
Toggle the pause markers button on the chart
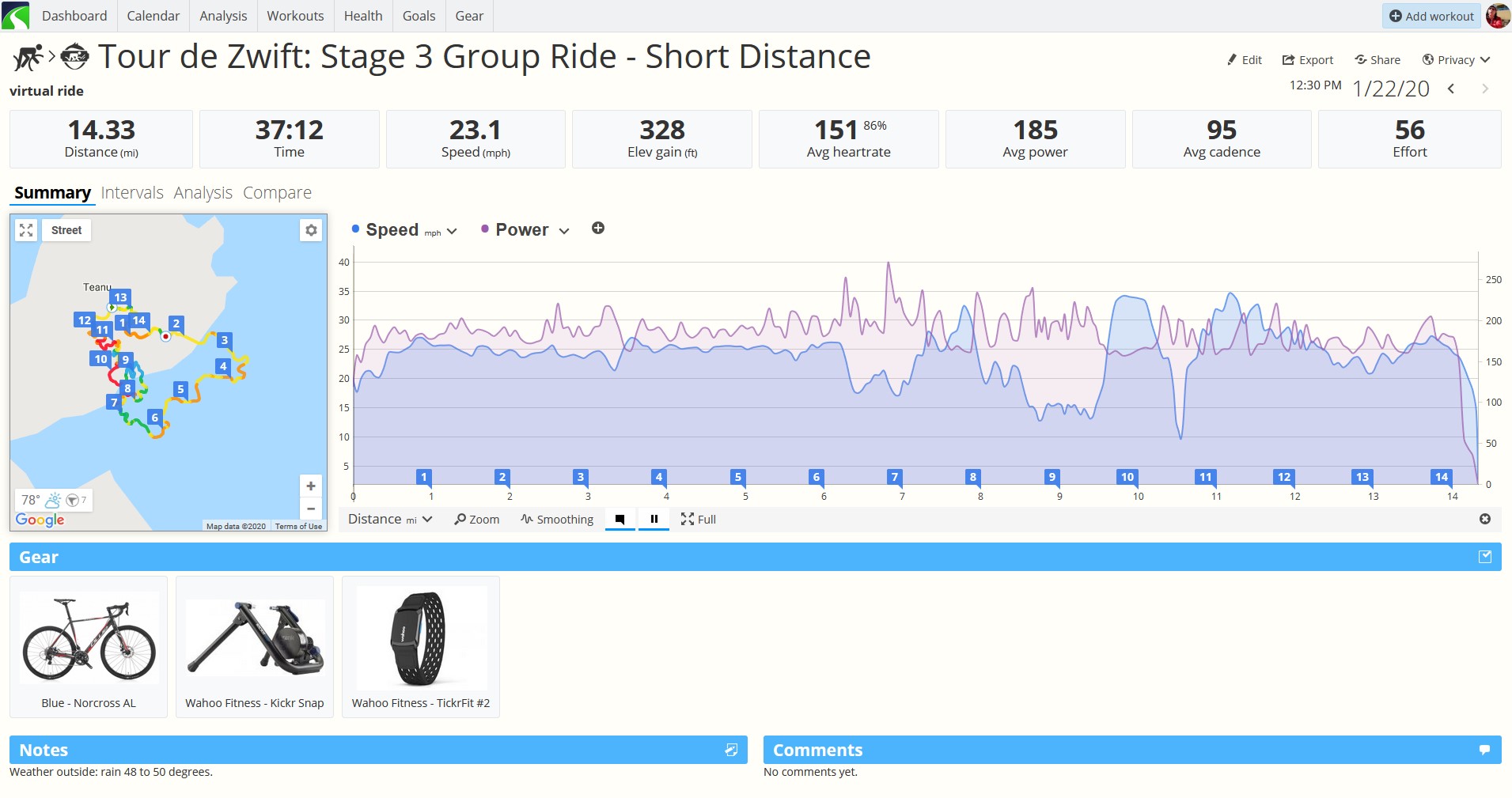coord(654,520)
